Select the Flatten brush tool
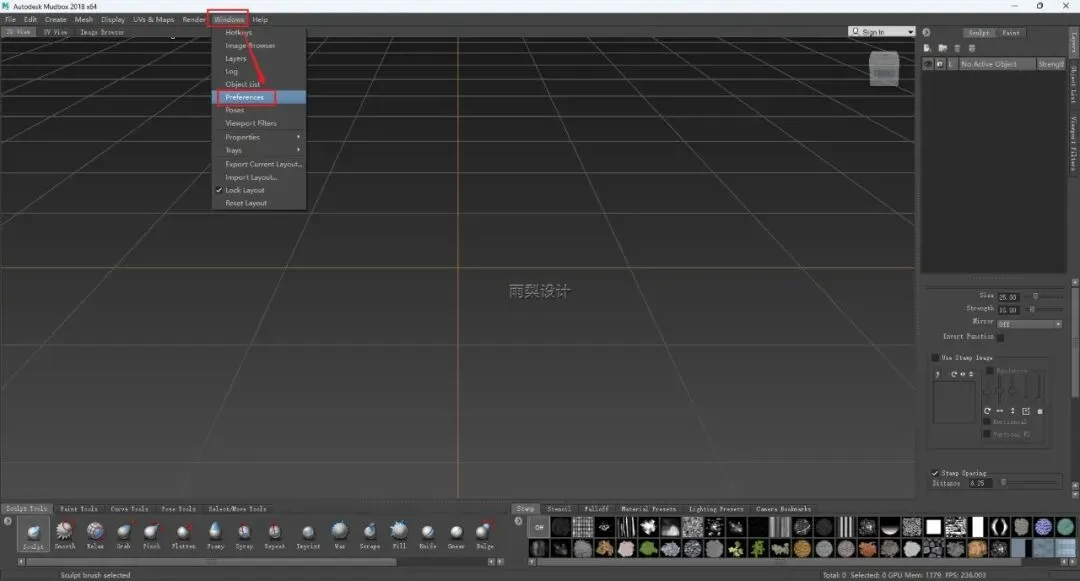Viewport: 1080px width, 581px height. pyautogui.click(x=183, y=534)
